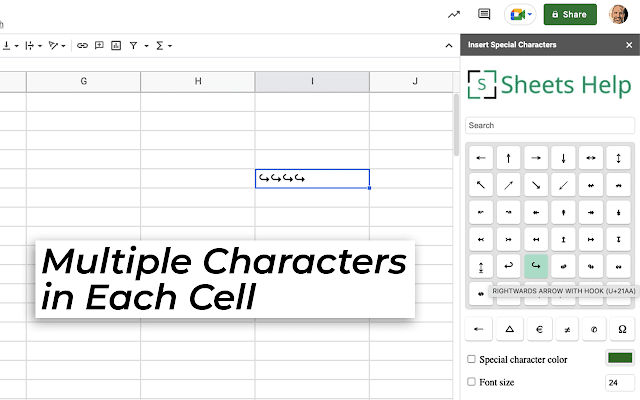Open the Omega Greek letters category
The width and height of the screenshot is (640, 400).
(622, 329)
